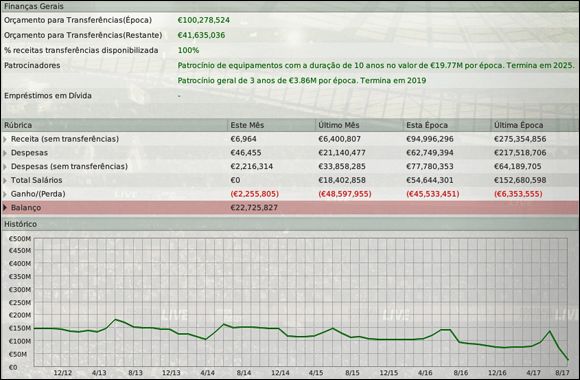Click the €150M label on chart axis
580x380 pixels.
[20, 328]
